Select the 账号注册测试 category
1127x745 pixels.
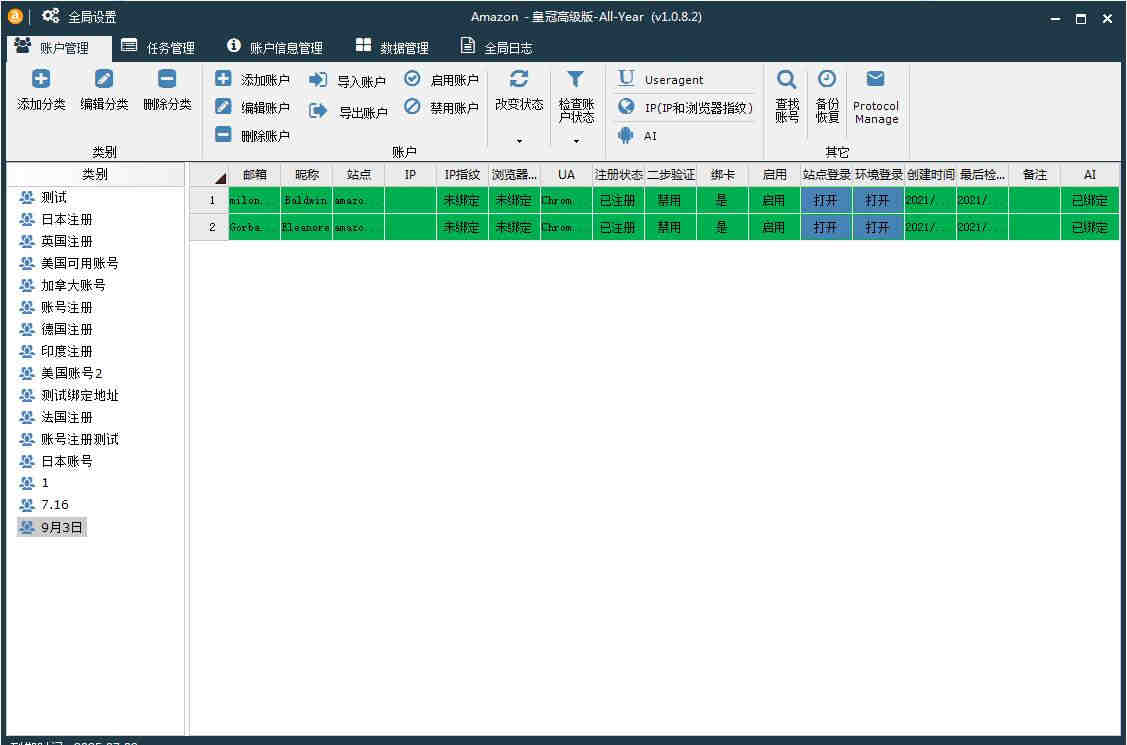click(x=80, y=440)
